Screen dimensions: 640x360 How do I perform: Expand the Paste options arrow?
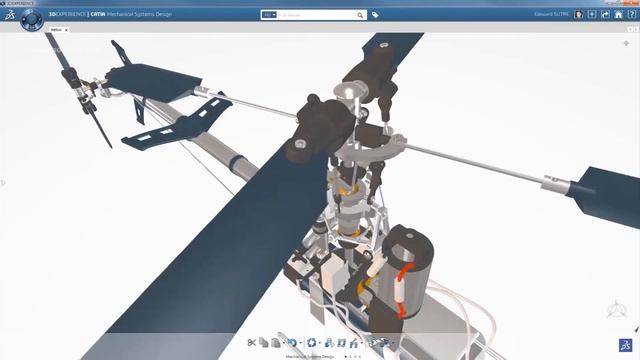click(284, 342)
